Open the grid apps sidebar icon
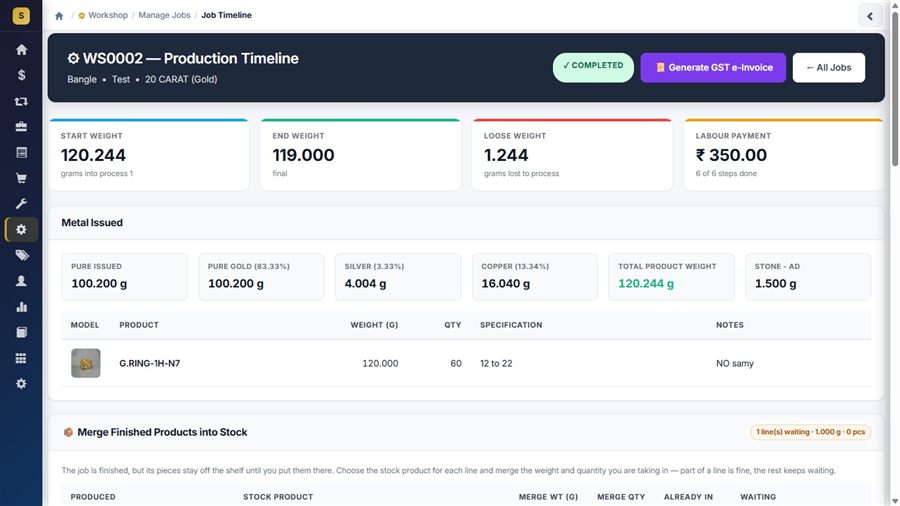Viewport: 900px width, 506px height. pyautogui.click(x=21, y=358)
